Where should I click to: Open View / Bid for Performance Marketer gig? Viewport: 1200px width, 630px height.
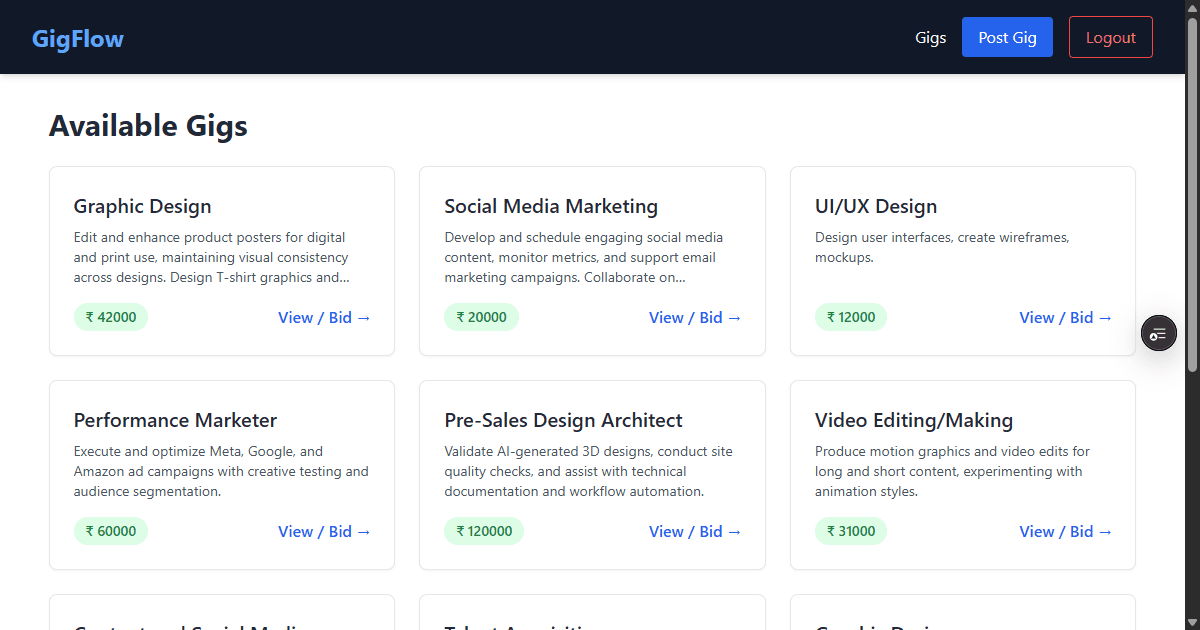coord(324,531)
